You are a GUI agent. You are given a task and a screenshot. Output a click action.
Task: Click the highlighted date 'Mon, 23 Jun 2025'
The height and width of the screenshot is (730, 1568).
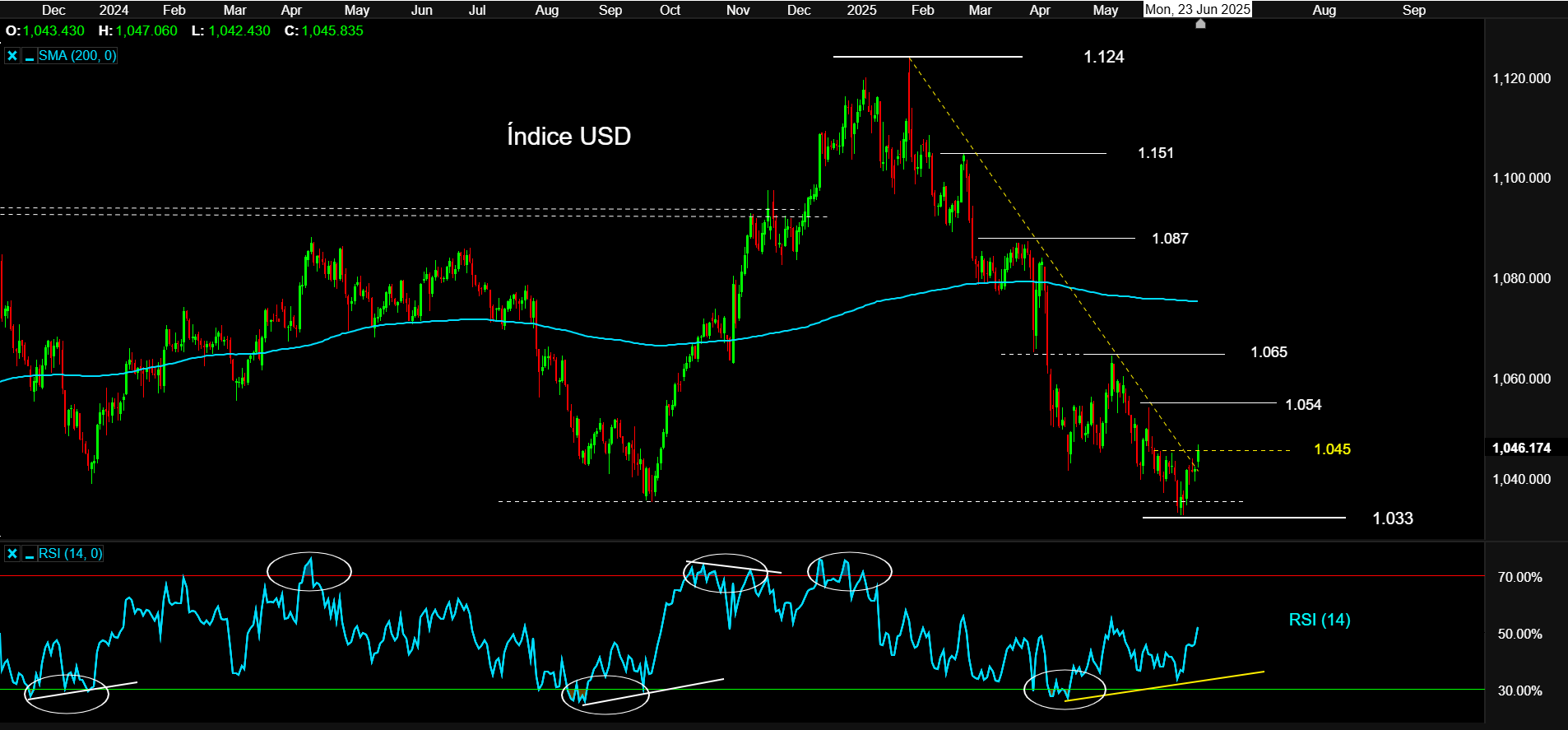click(x=1198, y=9)
